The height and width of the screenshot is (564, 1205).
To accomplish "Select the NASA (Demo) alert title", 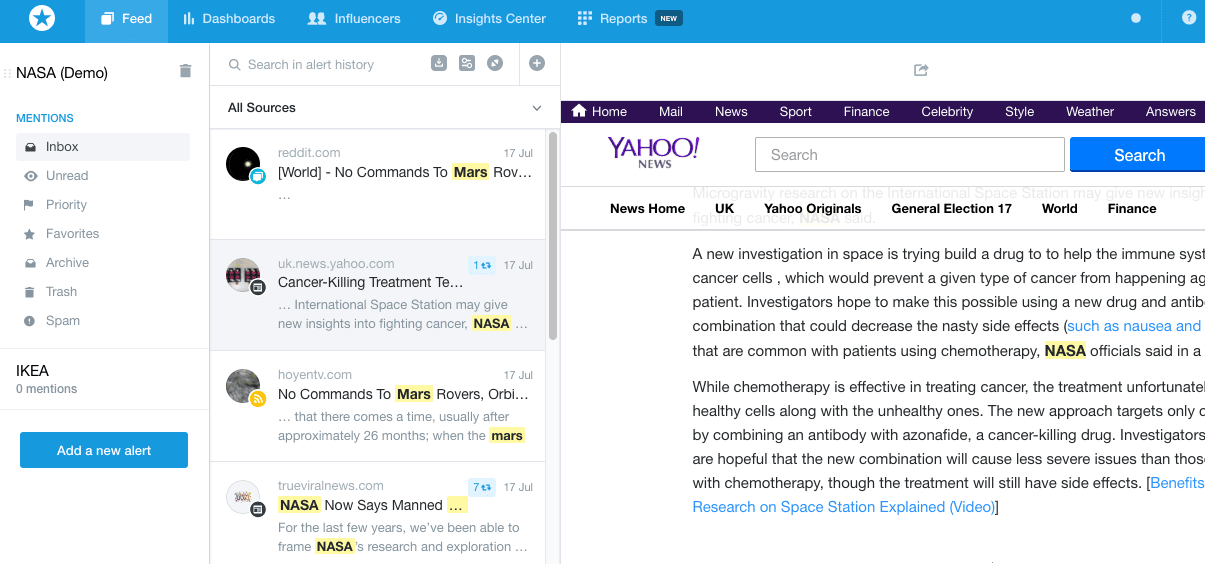I will [x=62, y=73].
